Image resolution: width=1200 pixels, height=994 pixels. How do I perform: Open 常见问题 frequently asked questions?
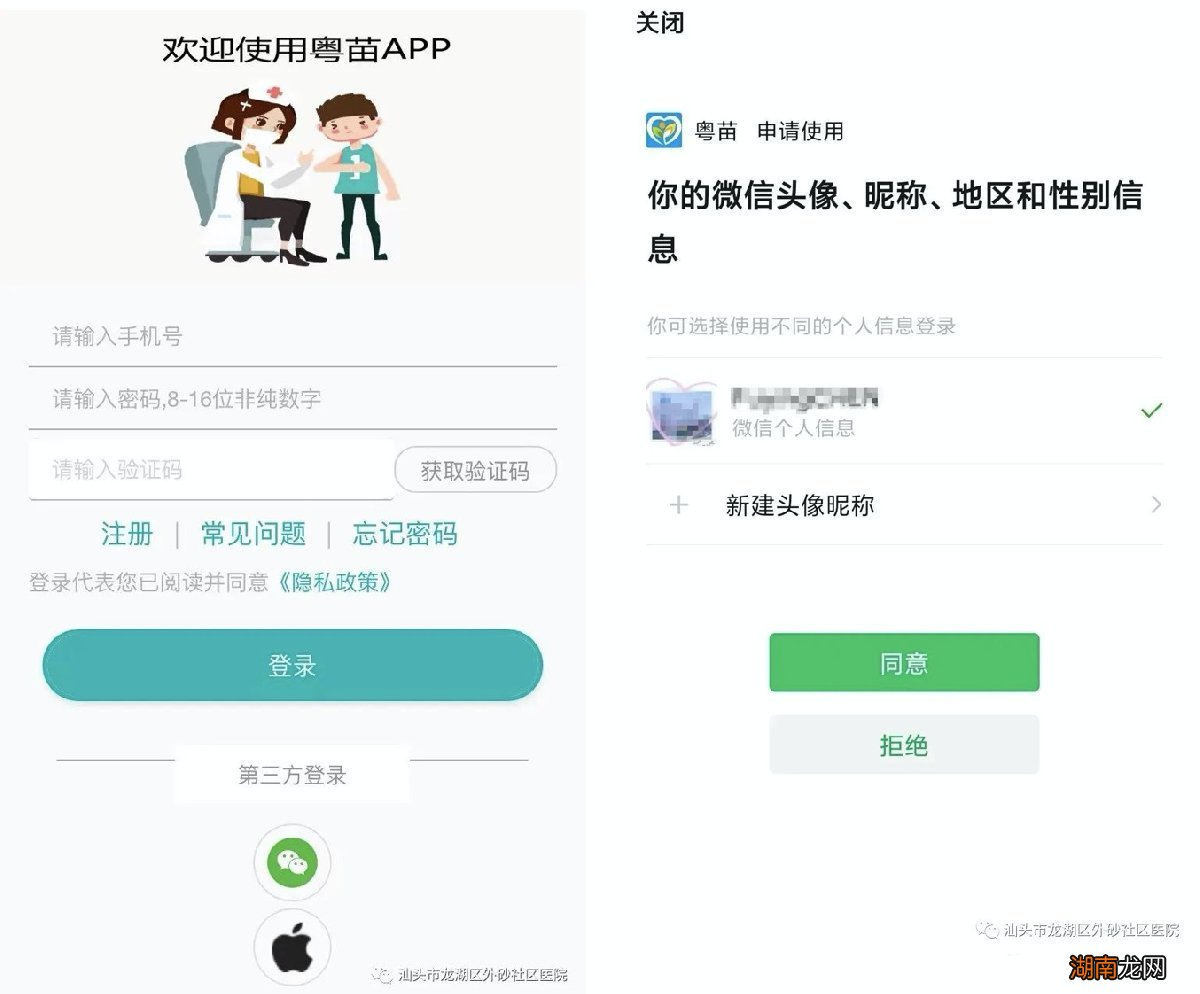click(252, 533)
